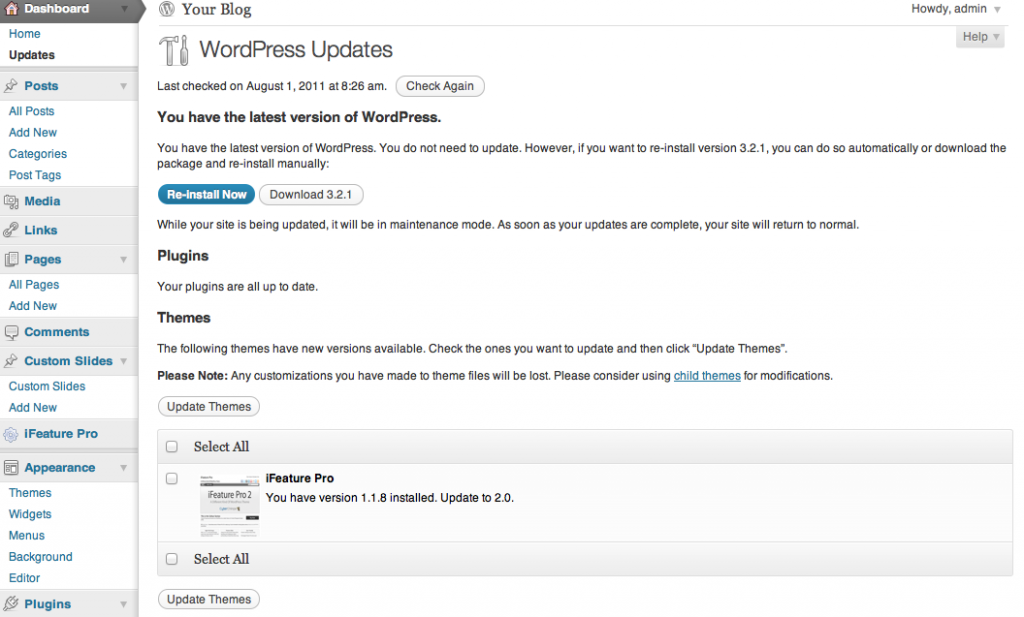Image resolution: width=1024 pixels, height=617 pixels.
Task: Open the iFeature Pro settings label
Action: pos(61,434)
